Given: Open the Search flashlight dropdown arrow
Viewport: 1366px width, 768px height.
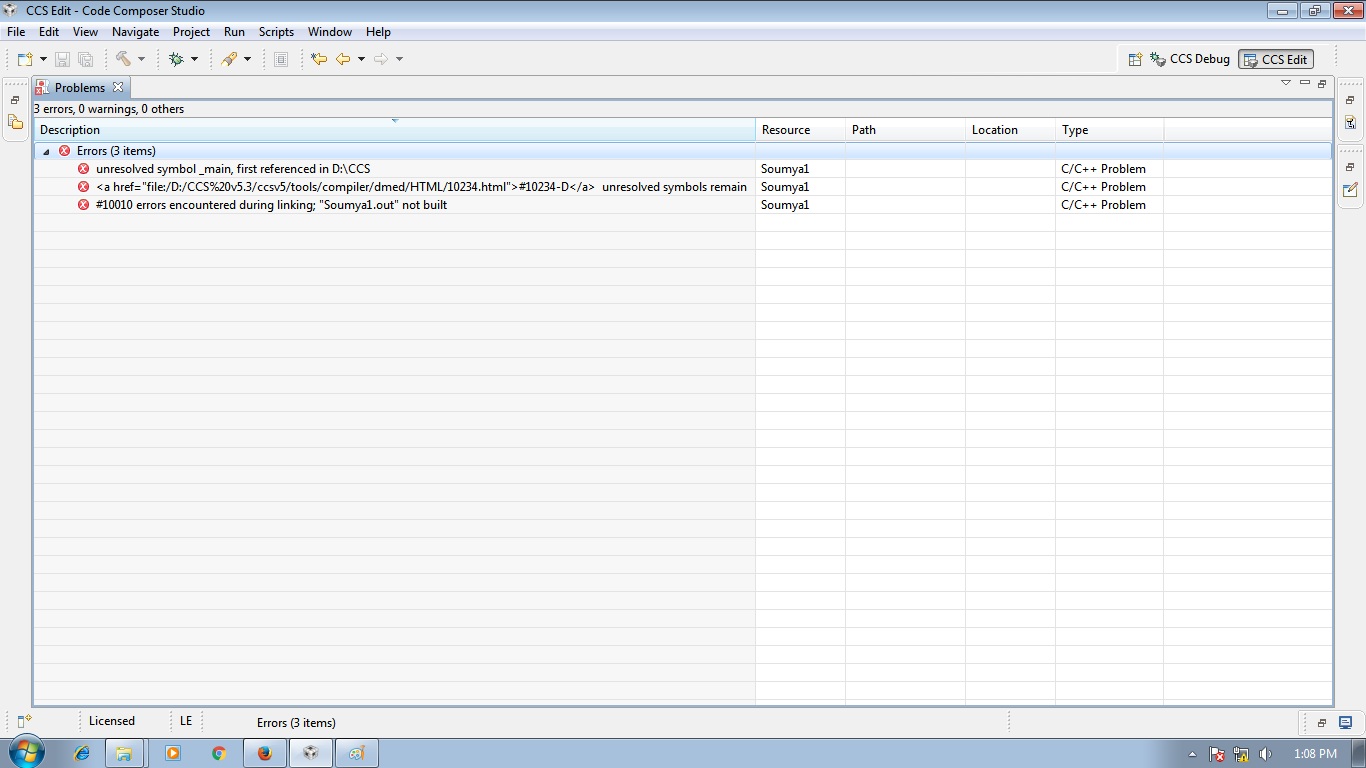Looking at the screenshot, I should [x=247, y=59].
